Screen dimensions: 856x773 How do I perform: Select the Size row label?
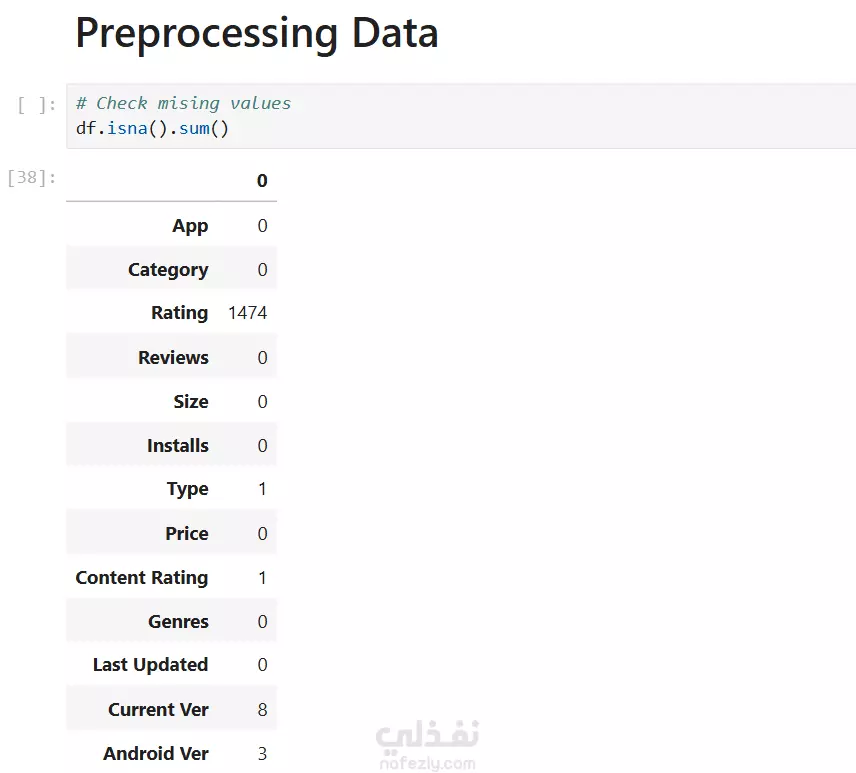point(191,402)
